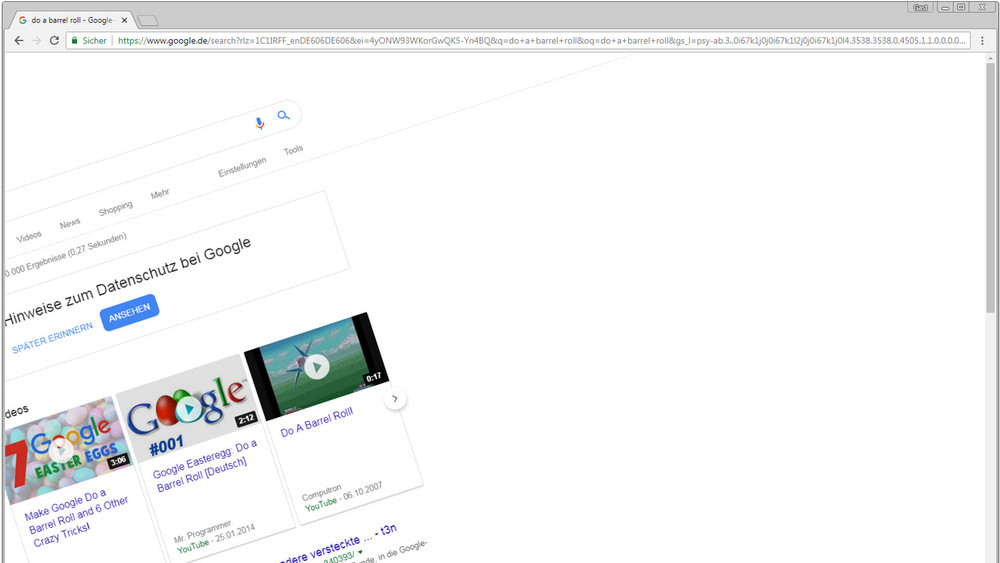
Task: Expand the green arrow beside the t3n result URL
Action: (360, 553)
